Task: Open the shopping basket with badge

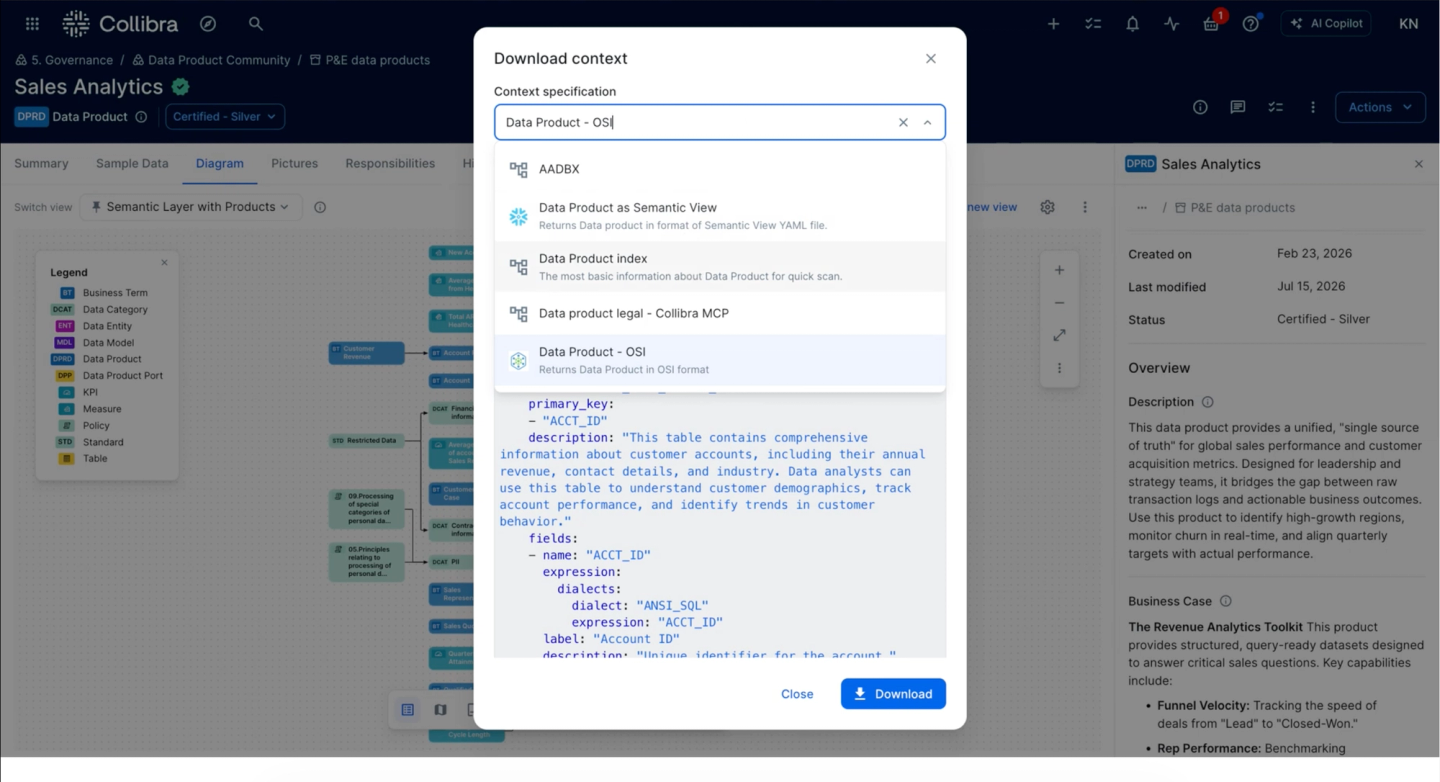Action: (1212, 23)
